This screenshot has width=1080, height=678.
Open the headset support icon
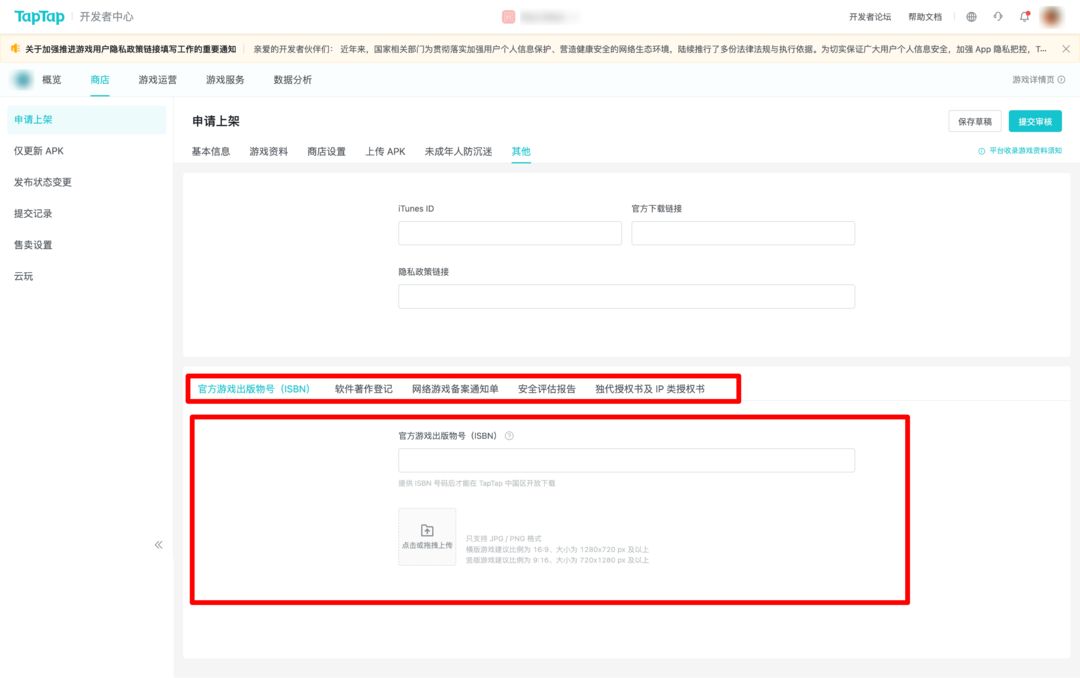(x=998, y=17)
